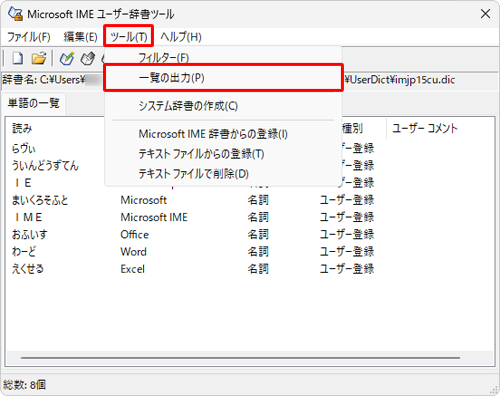Click the Word word entry
Screen dimensions: 500x396
pos(133,252)
